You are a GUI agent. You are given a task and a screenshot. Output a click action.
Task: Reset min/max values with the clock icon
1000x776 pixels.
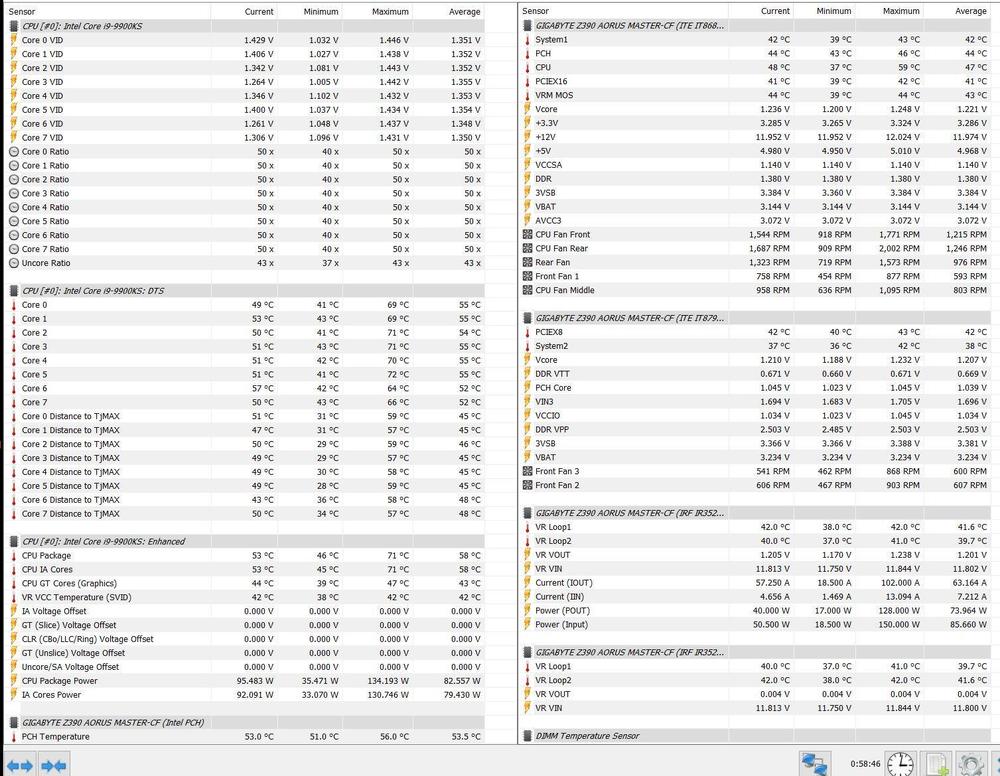pyautogui.click(x=900, y=765)
